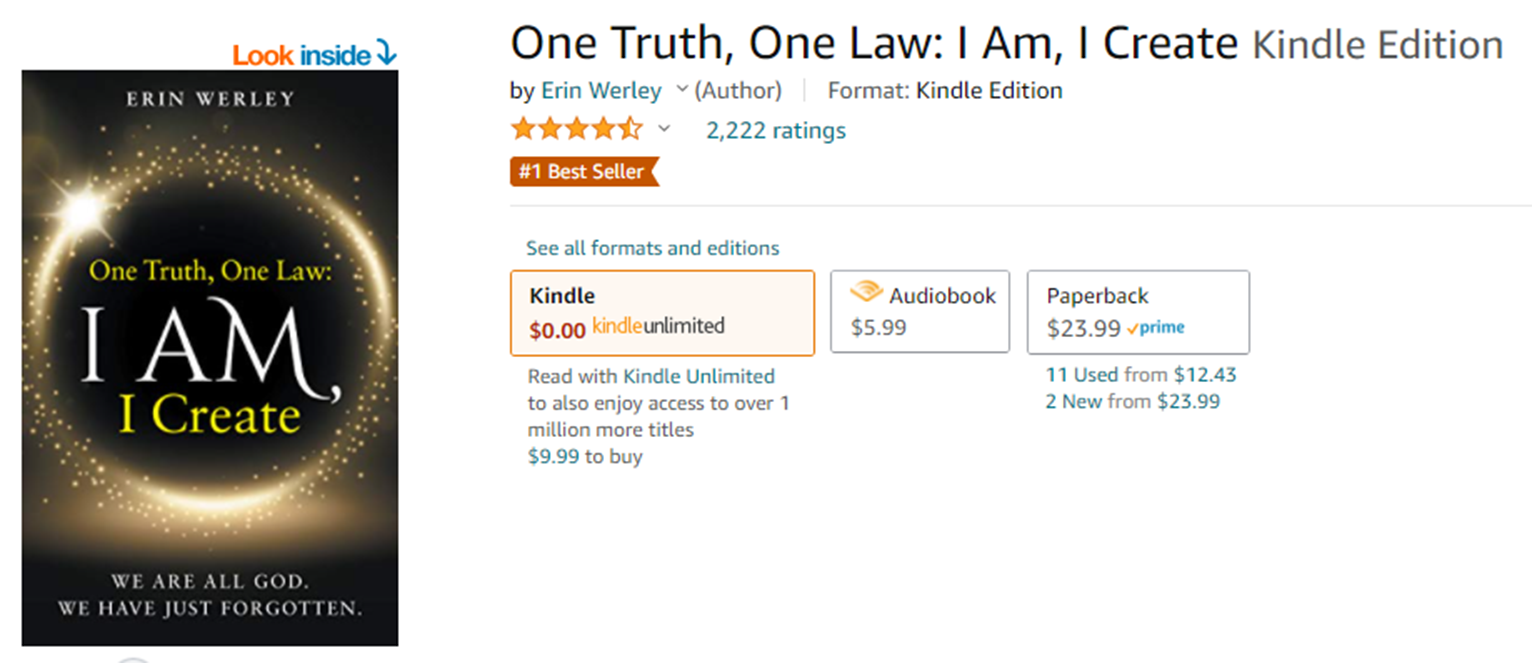The image size is (1532, 663).
Task: Click the Look inside label
Action: (x=302, y=56)
